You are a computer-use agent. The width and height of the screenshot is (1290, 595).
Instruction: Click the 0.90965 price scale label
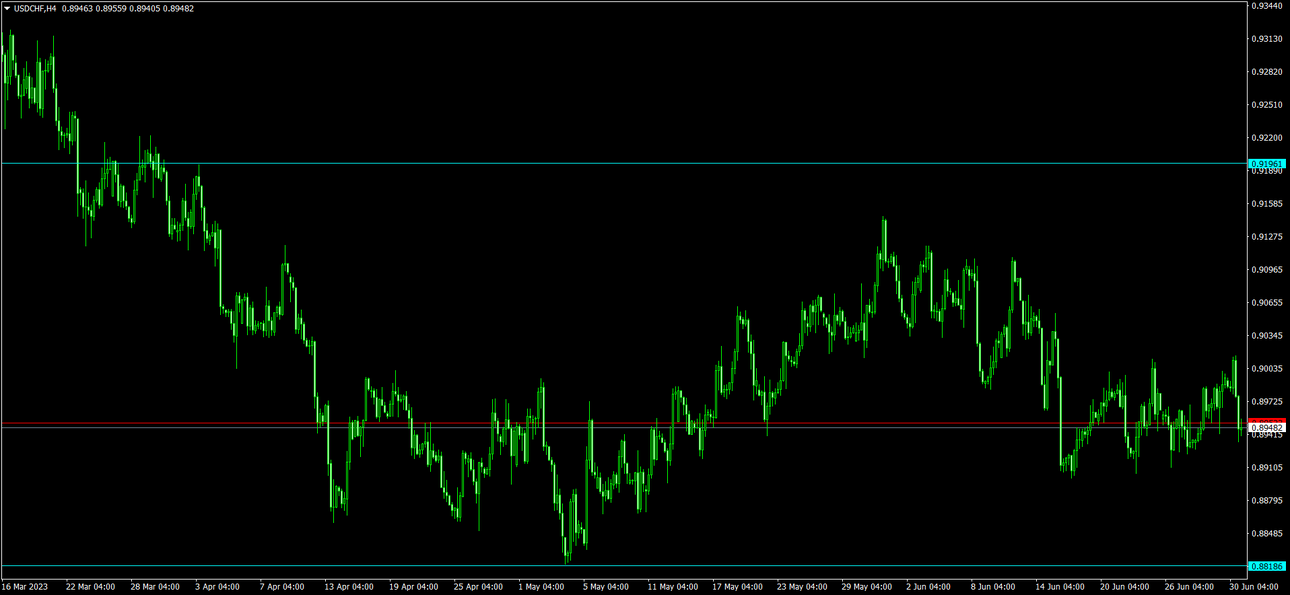[x=1267, y=270]
